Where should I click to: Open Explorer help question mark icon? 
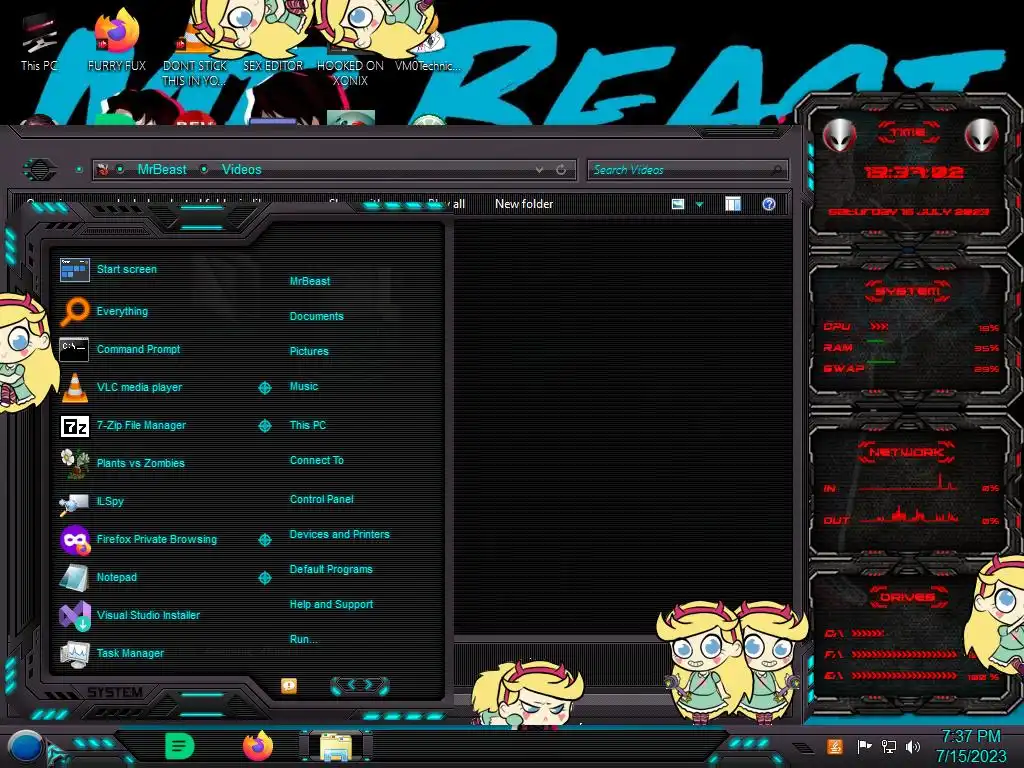click(769, 204)
